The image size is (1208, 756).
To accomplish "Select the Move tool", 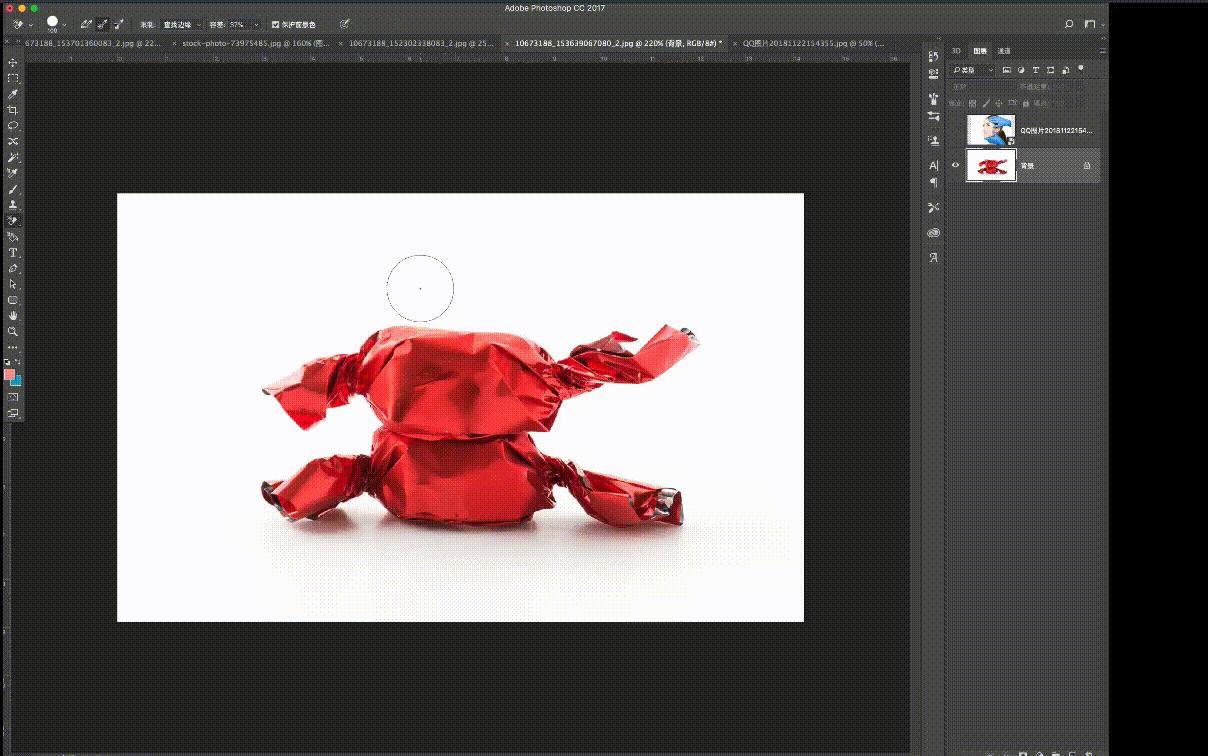I will (x=13, y=62).
